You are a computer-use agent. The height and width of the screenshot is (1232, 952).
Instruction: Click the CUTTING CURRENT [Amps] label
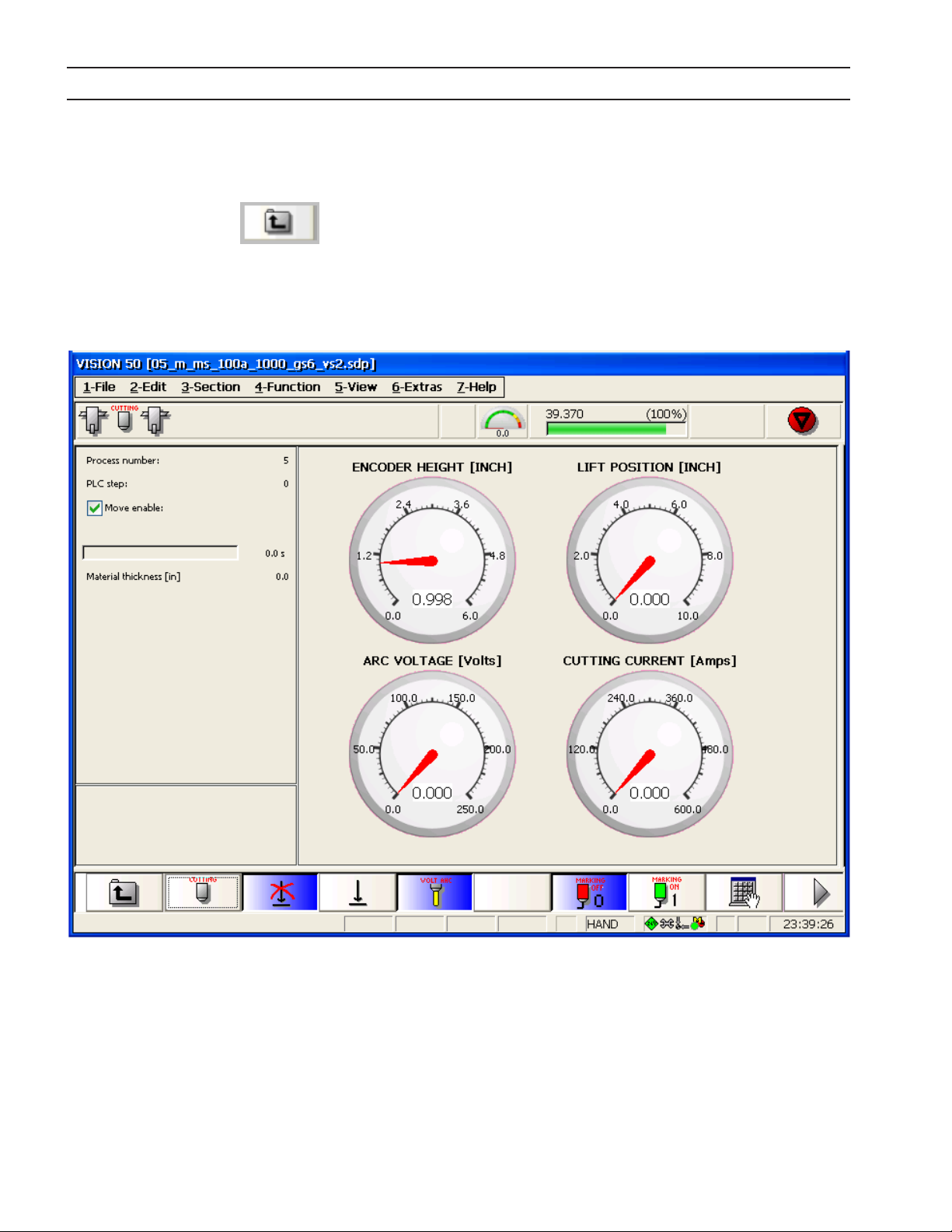(x=650, y=661)
